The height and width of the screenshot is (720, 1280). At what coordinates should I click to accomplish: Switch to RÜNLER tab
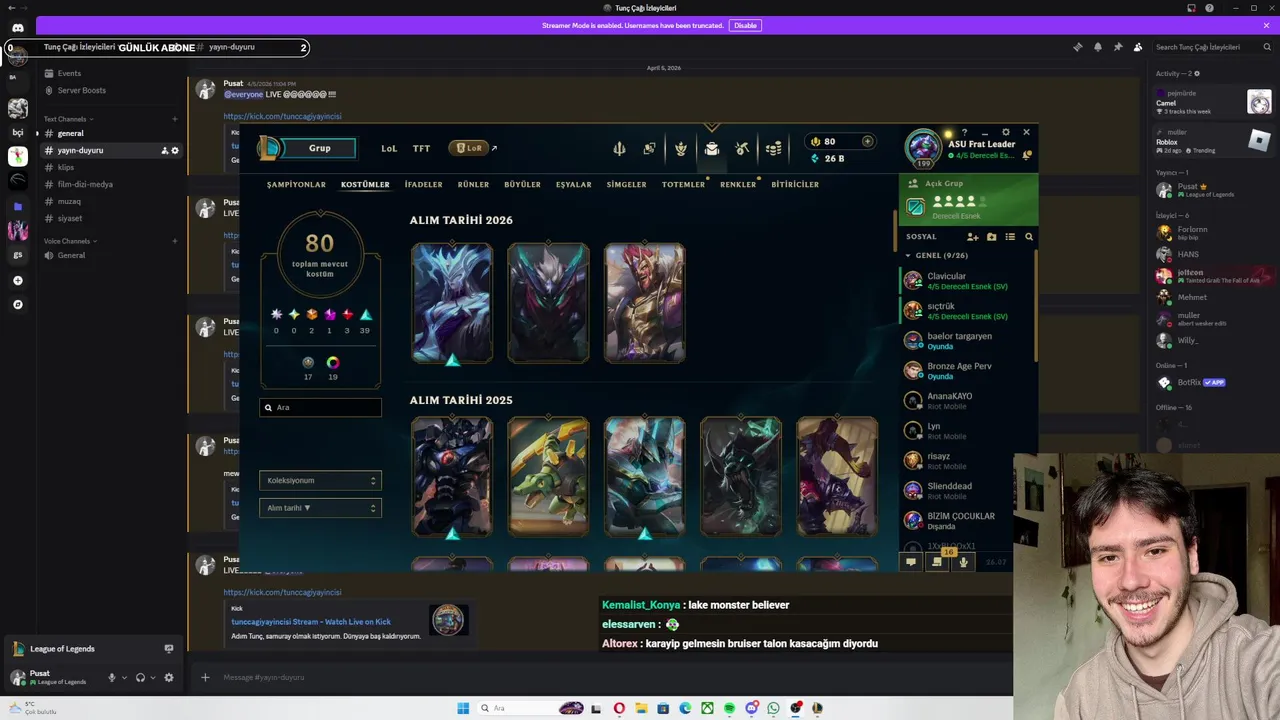[x=474, y=184]
